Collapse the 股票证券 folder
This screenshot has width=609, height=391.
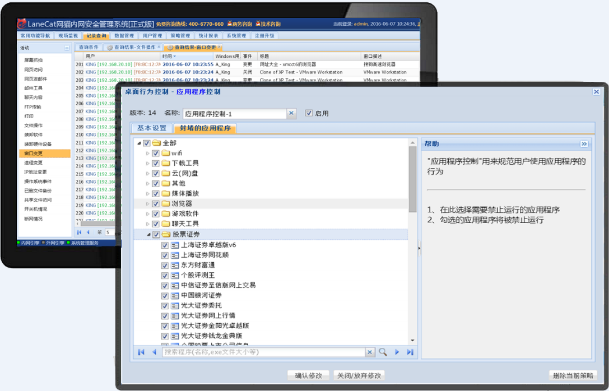click(x=148, y=235)
